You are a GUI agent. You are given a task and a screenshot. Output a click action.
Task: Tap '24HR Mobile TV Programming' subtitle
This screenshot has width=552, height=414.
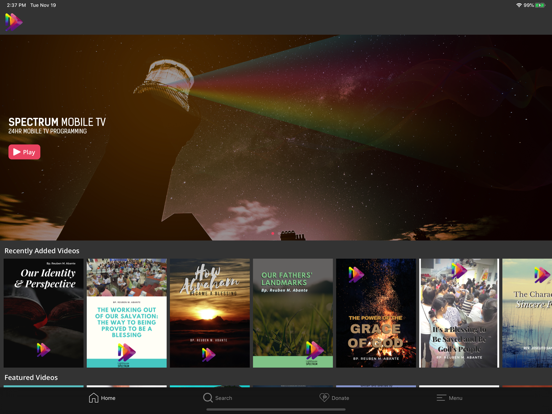[48, 131]
